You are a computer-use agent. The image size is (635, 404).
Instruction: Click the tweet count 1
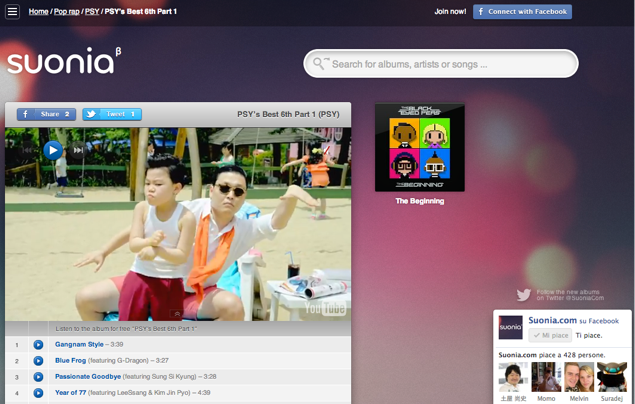point(132,114)
